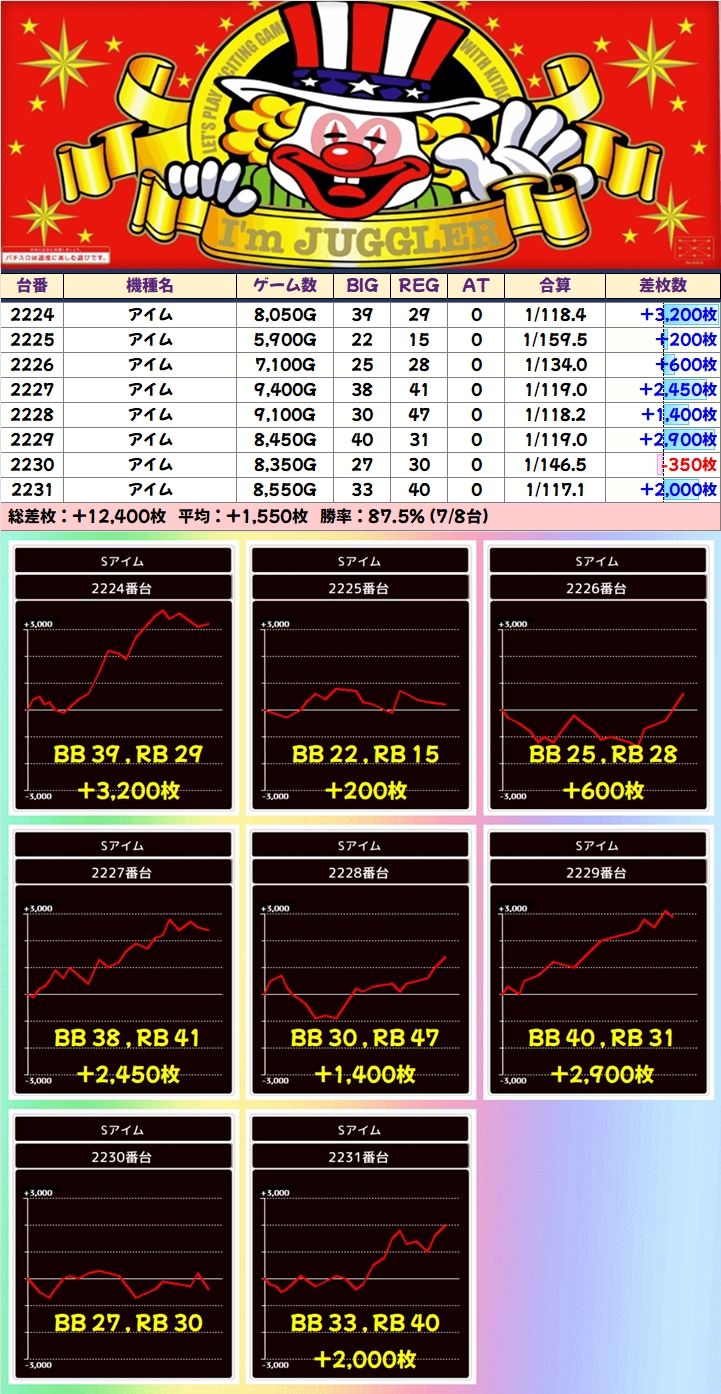This screenshot has height=1394, width=721.
Task: Select the 合算 column header
Action: pyautogui.click(x=555, y=285)
